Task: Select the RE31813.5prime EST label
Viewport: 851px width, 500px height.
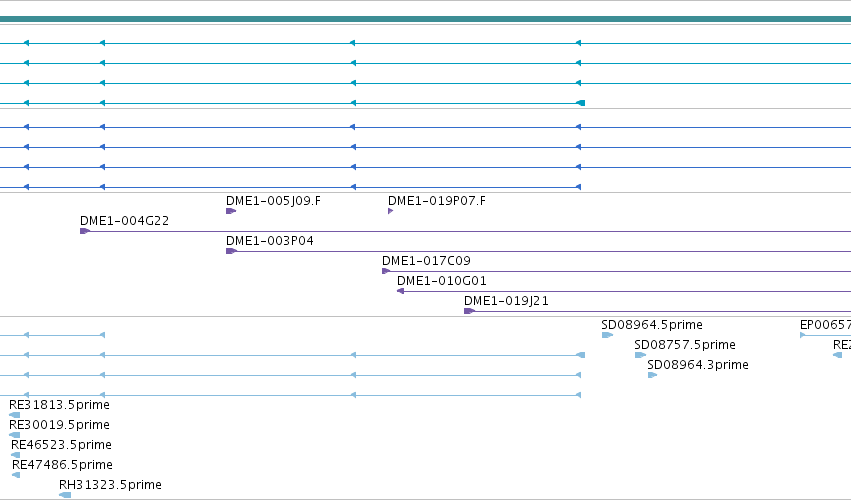Action: click(59, 405)
